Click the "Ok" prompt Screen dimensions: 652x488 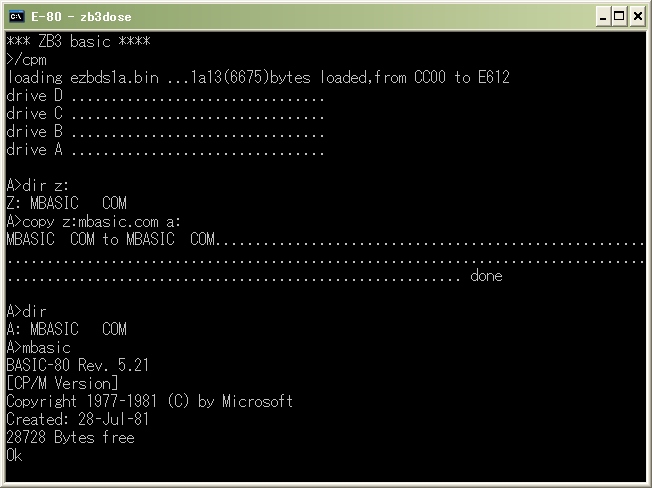[x=14, y=456]
